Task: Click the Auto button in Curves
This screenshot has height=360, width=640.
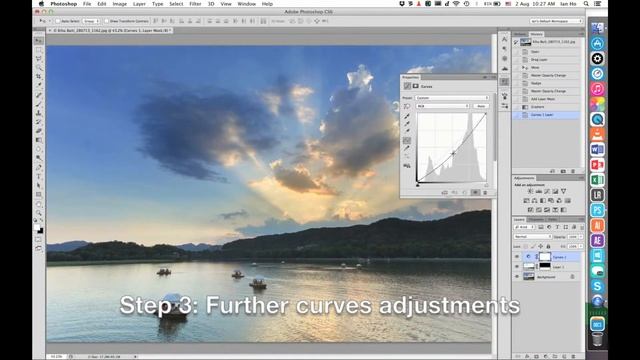Action: tap(481, 106)
